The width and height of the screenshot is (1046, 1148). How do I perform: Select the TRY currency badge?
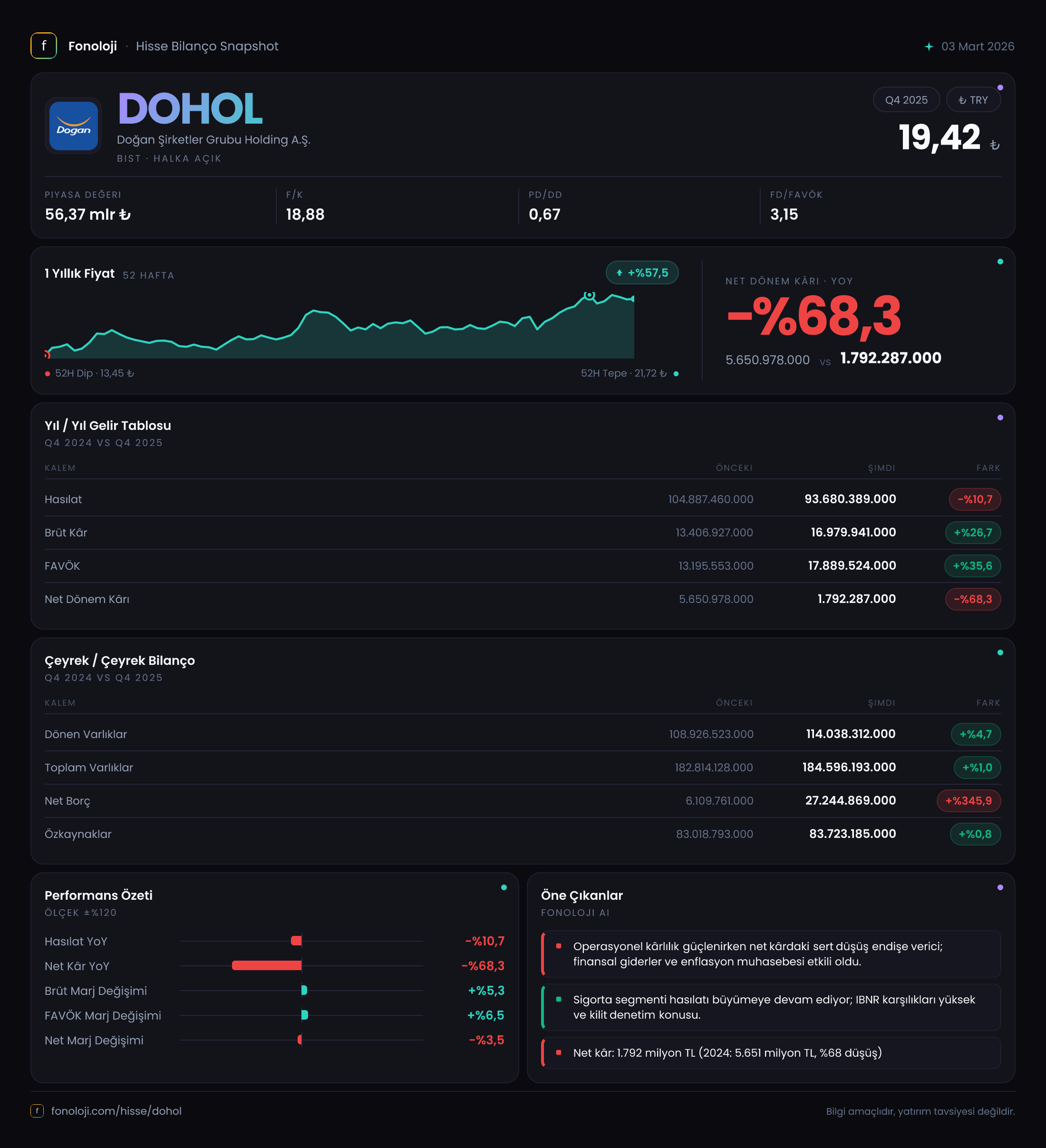(x=973, y=100)
